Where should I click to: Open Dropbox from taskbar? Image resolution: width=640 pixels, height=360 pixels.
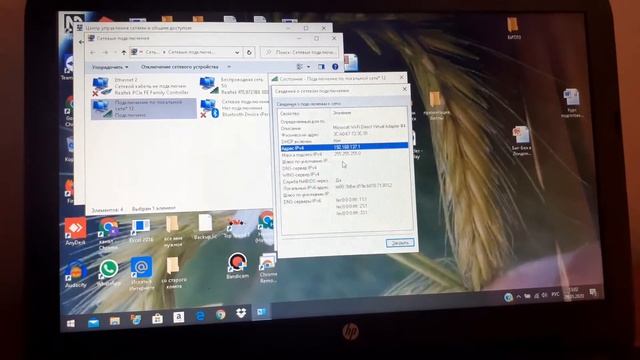[x=241, y=313]
